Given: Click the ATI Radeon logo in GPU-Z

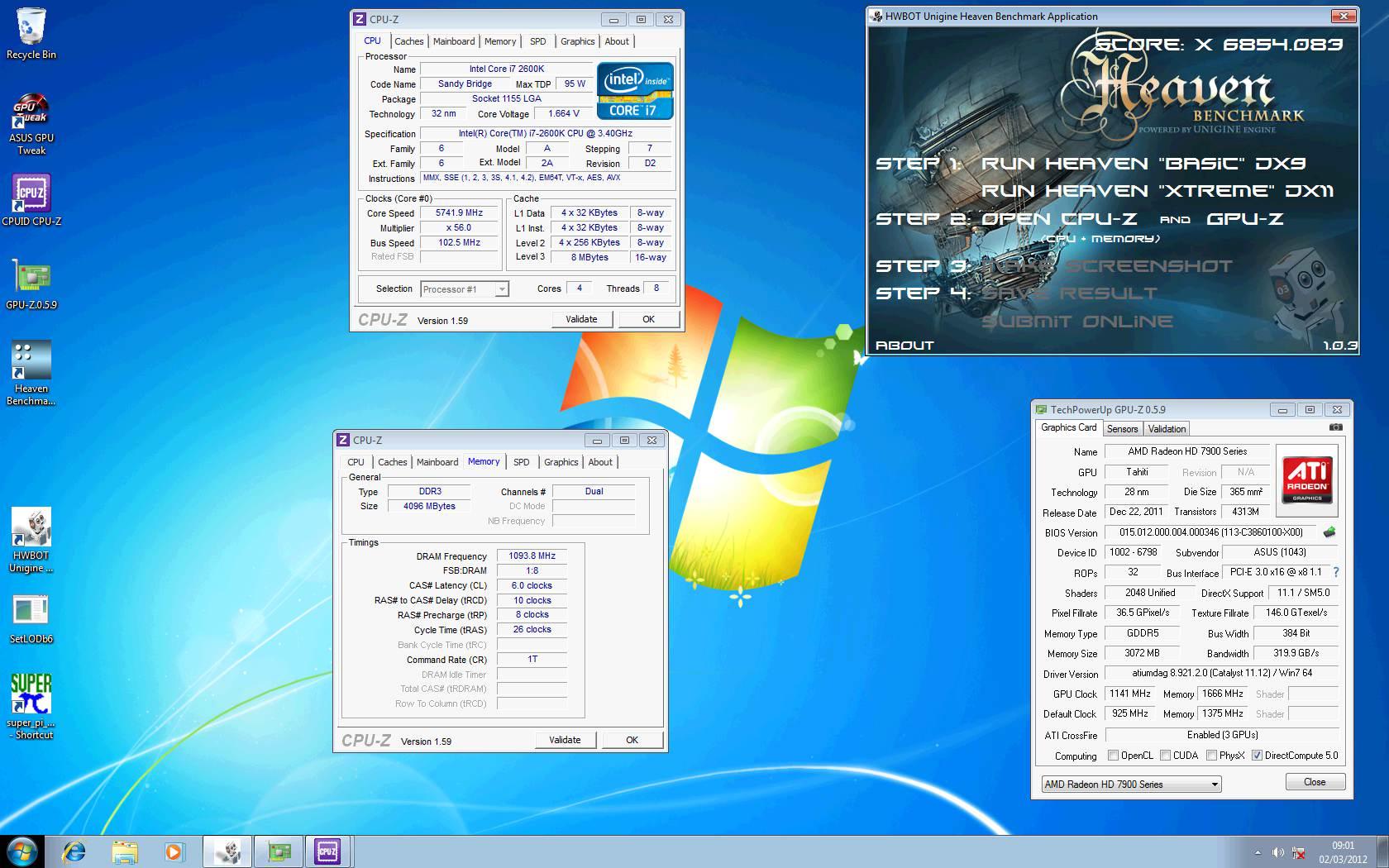Looking at the screenshot, I should (x=1306, y=480).
